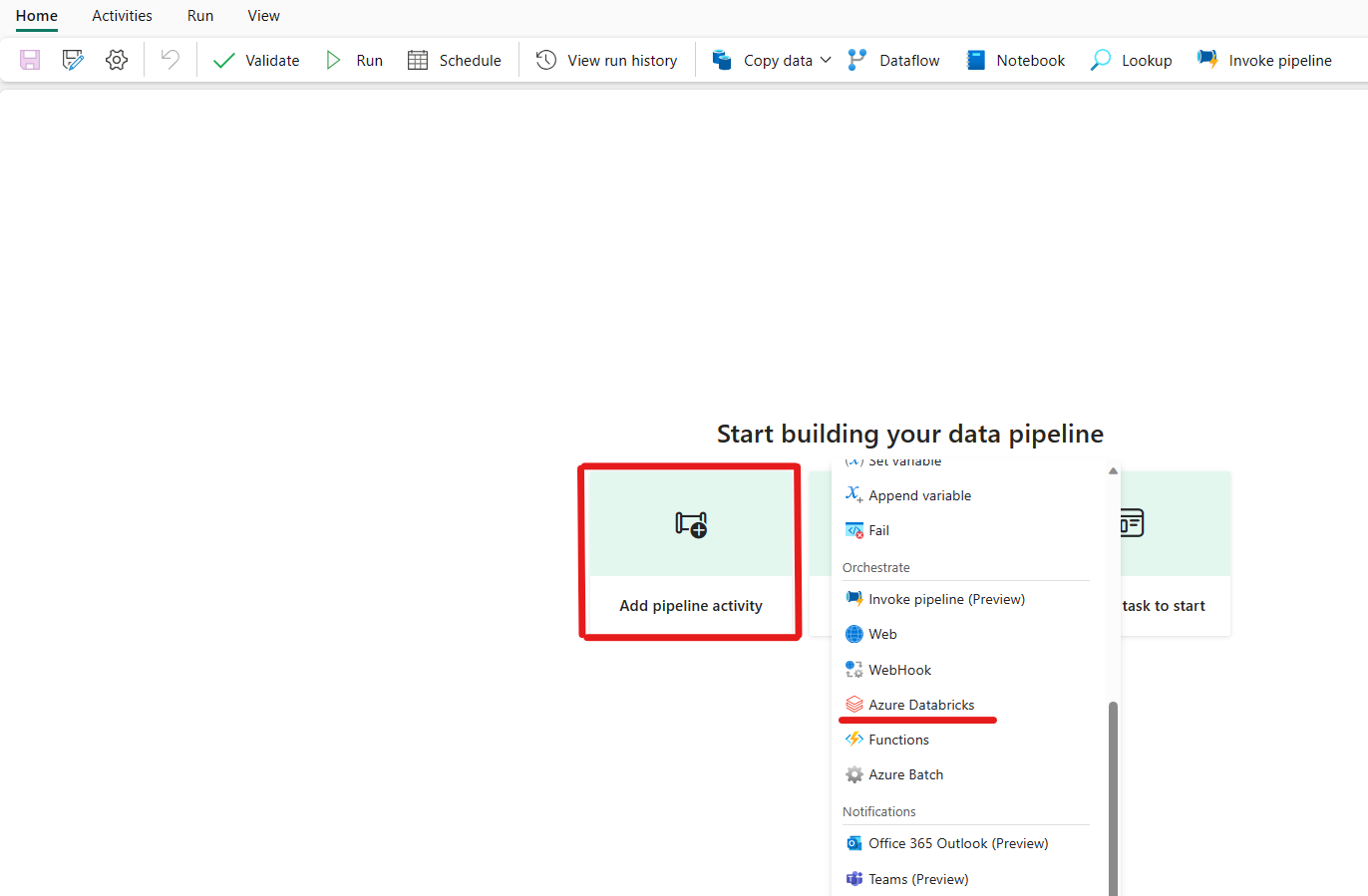
Task: Click the Web globe icon
Action: [855, 634]
